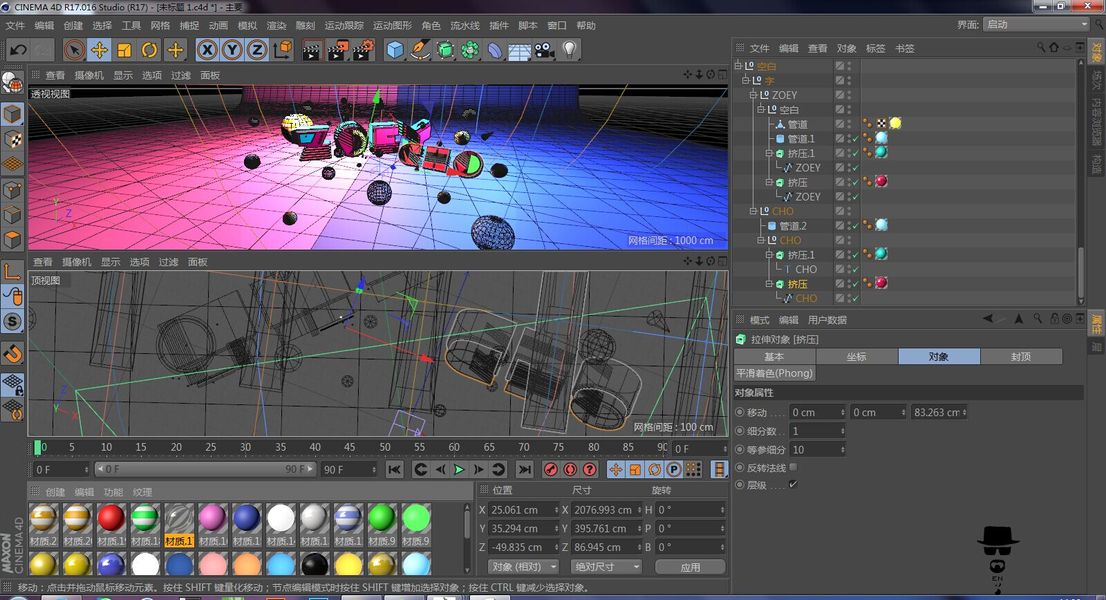Click the 应用 apply button
This screenshot has height=600, width=1106.
coord(690,567)
